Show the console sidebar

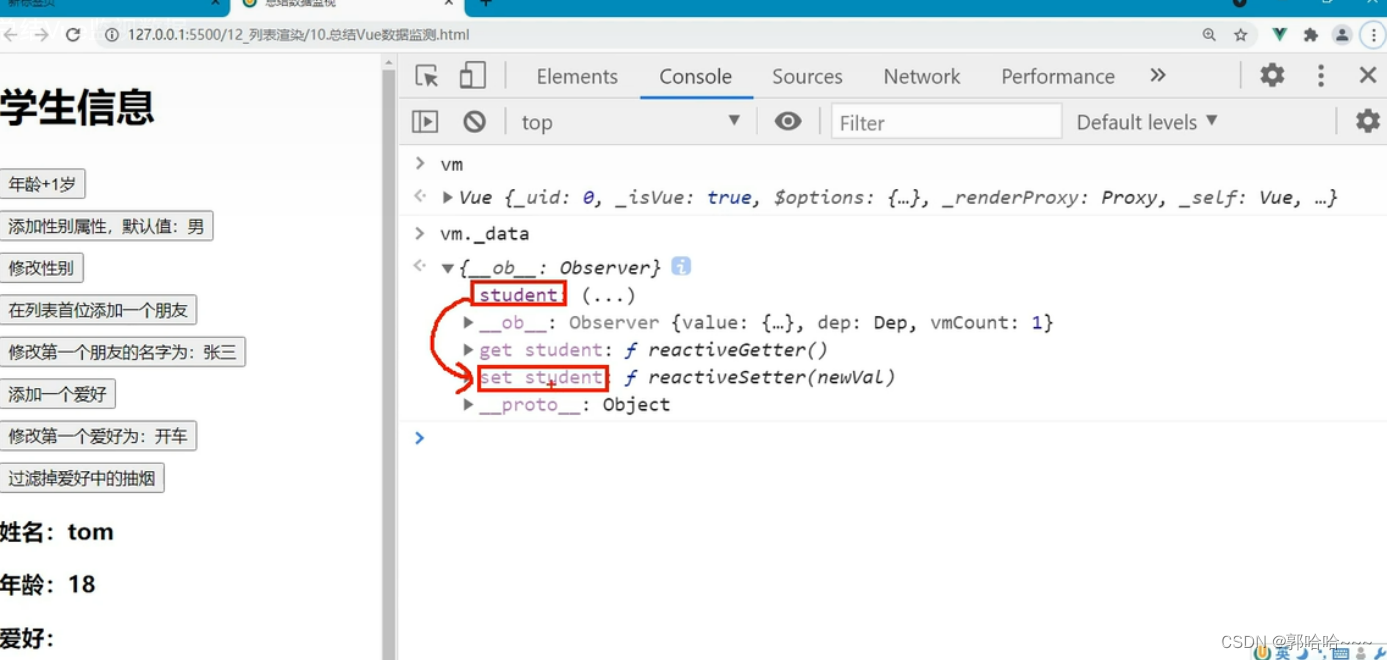[425, 122]
